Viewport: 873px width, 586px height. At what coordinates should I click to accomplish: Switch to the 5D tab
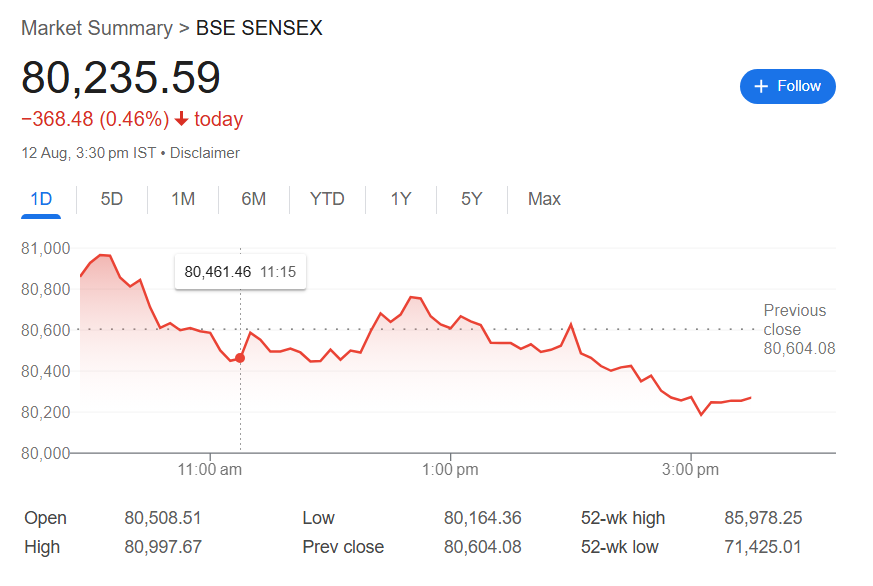pyautogui.click(x=112, y=199)
